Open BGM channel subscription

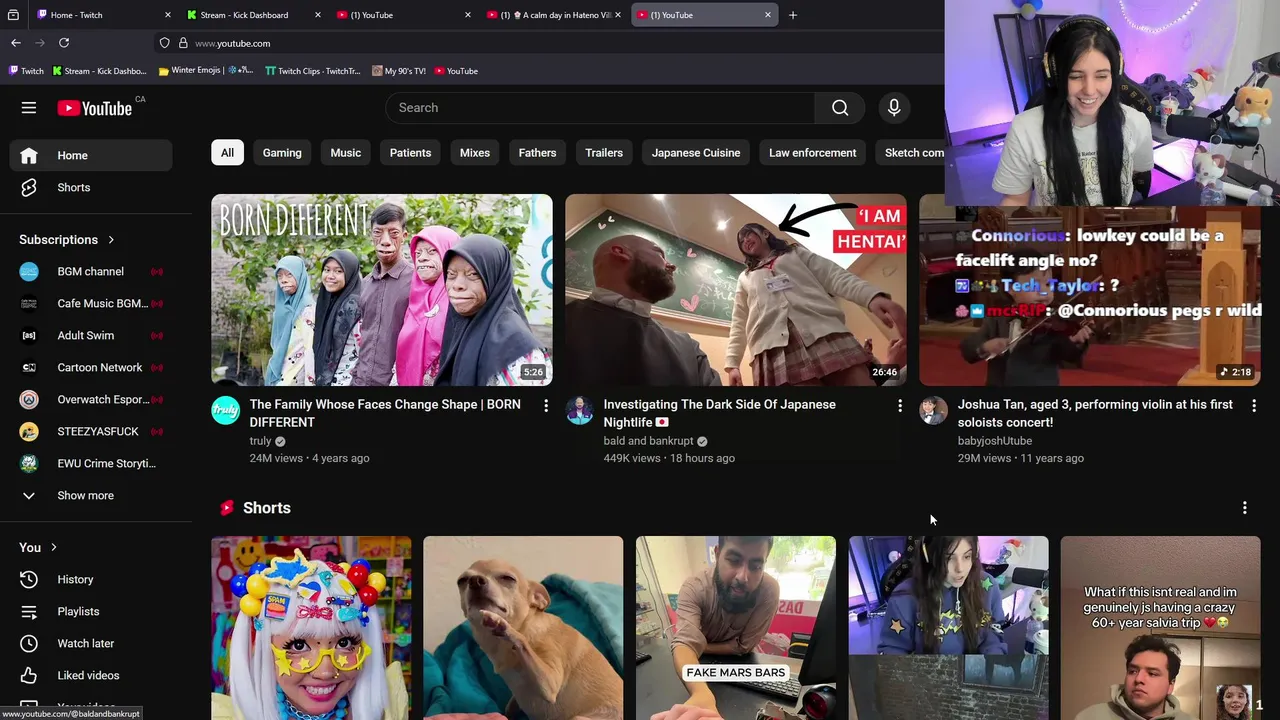tap(91, 271)
